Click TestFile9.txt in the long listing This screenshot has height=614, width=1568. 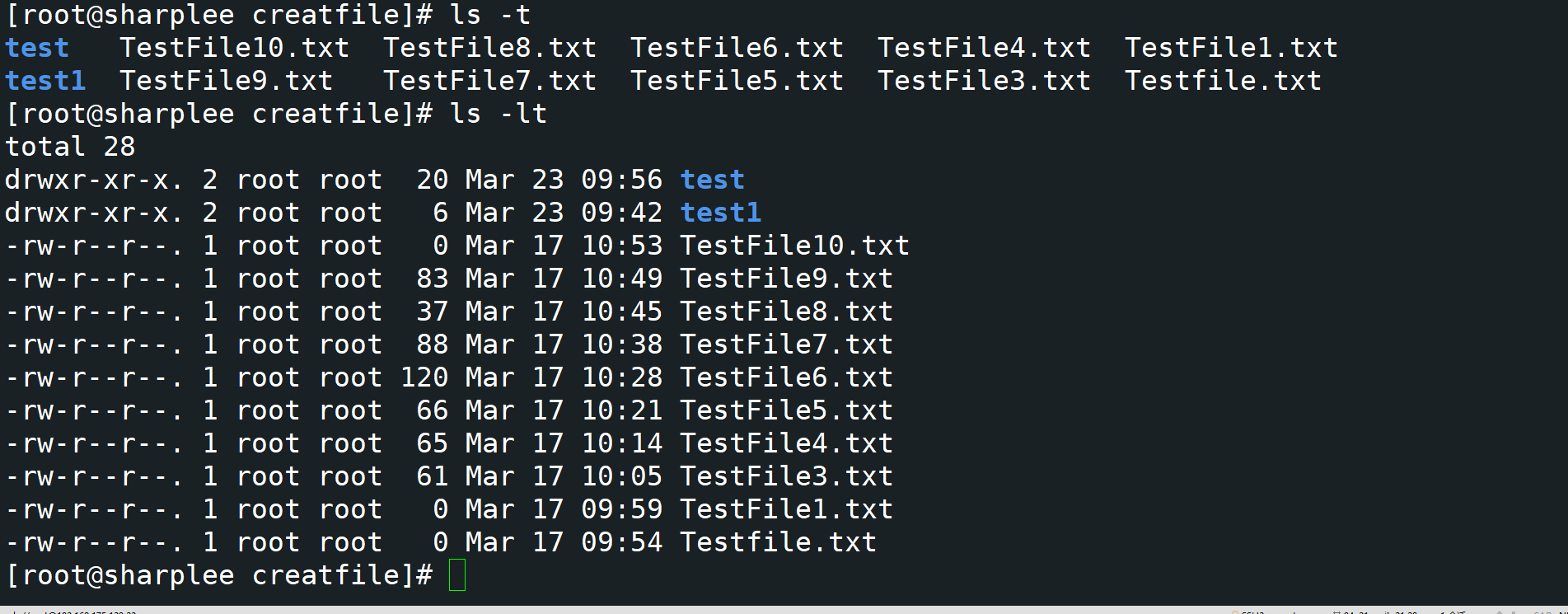786,279
